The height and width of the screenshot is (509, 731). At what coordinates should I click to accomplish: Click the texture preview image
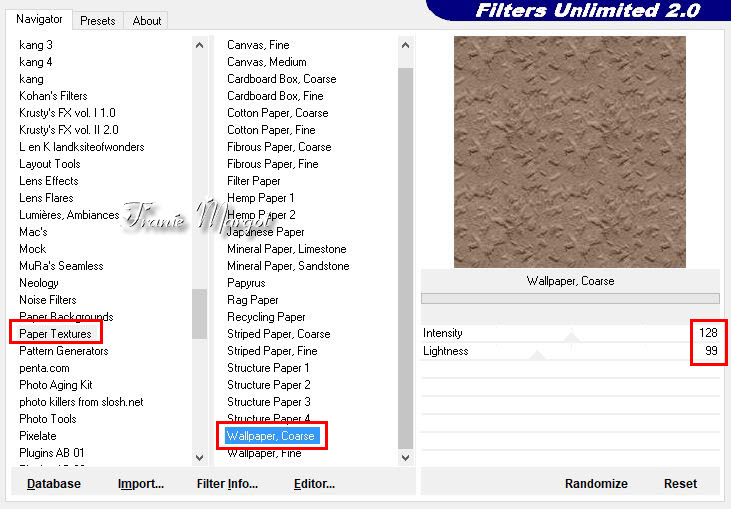click(x=569, y=152)
